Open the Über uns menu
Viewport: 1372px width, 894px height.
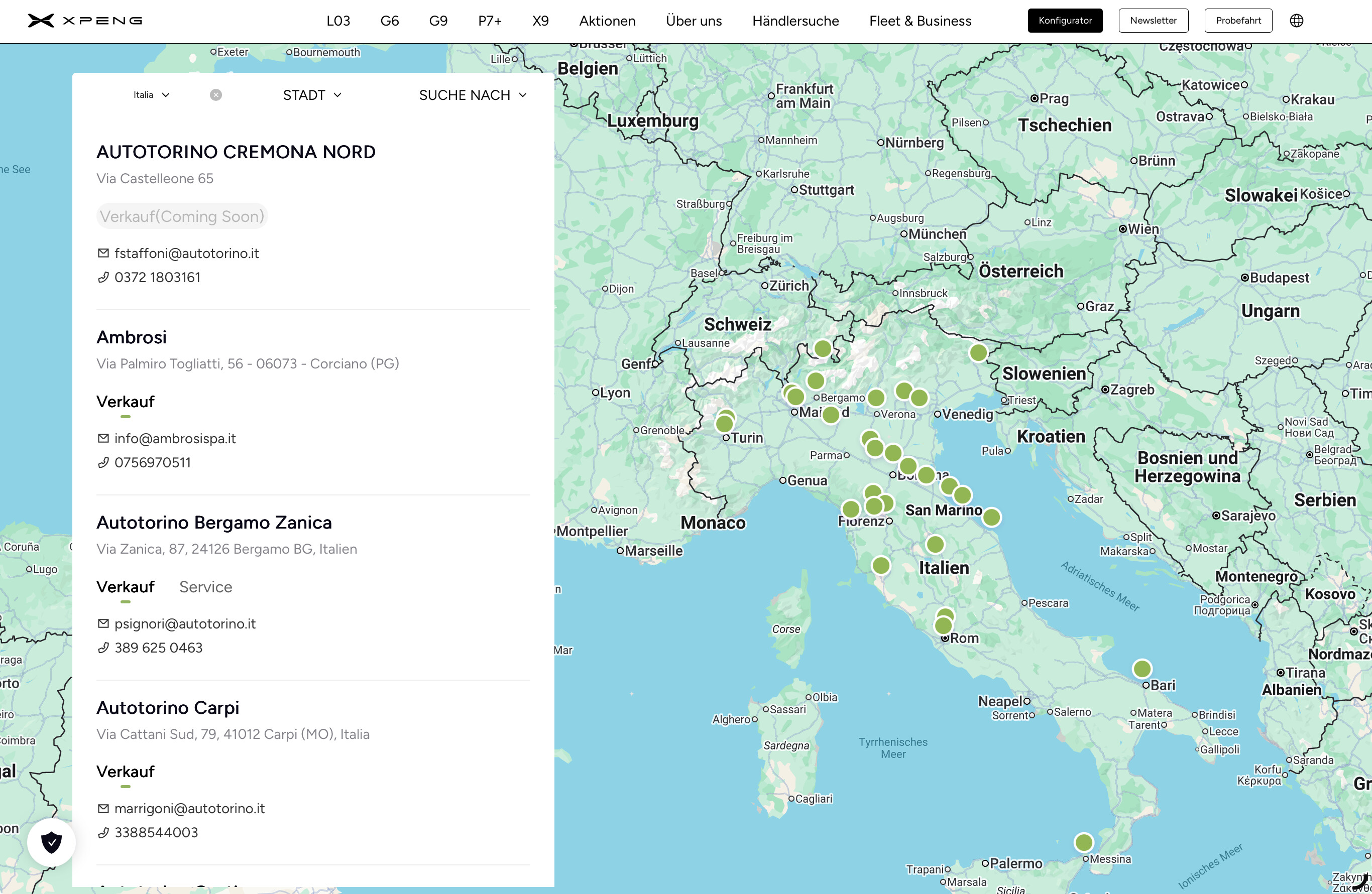pos(694,21)
